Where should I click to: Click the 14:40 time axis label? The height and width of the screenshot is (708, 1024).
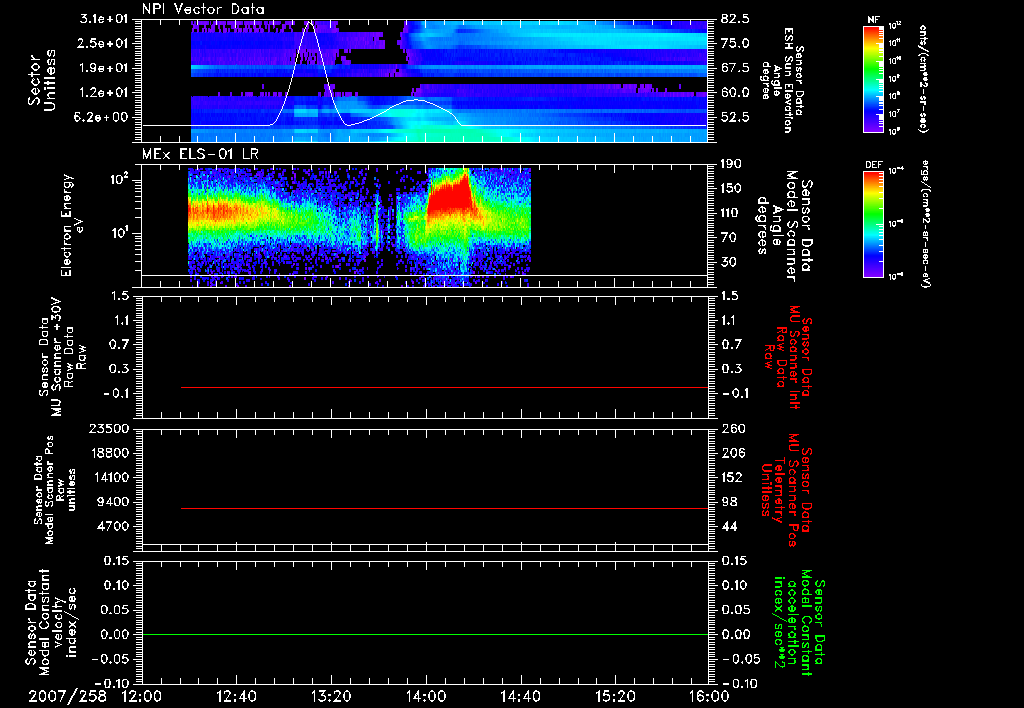520,696
